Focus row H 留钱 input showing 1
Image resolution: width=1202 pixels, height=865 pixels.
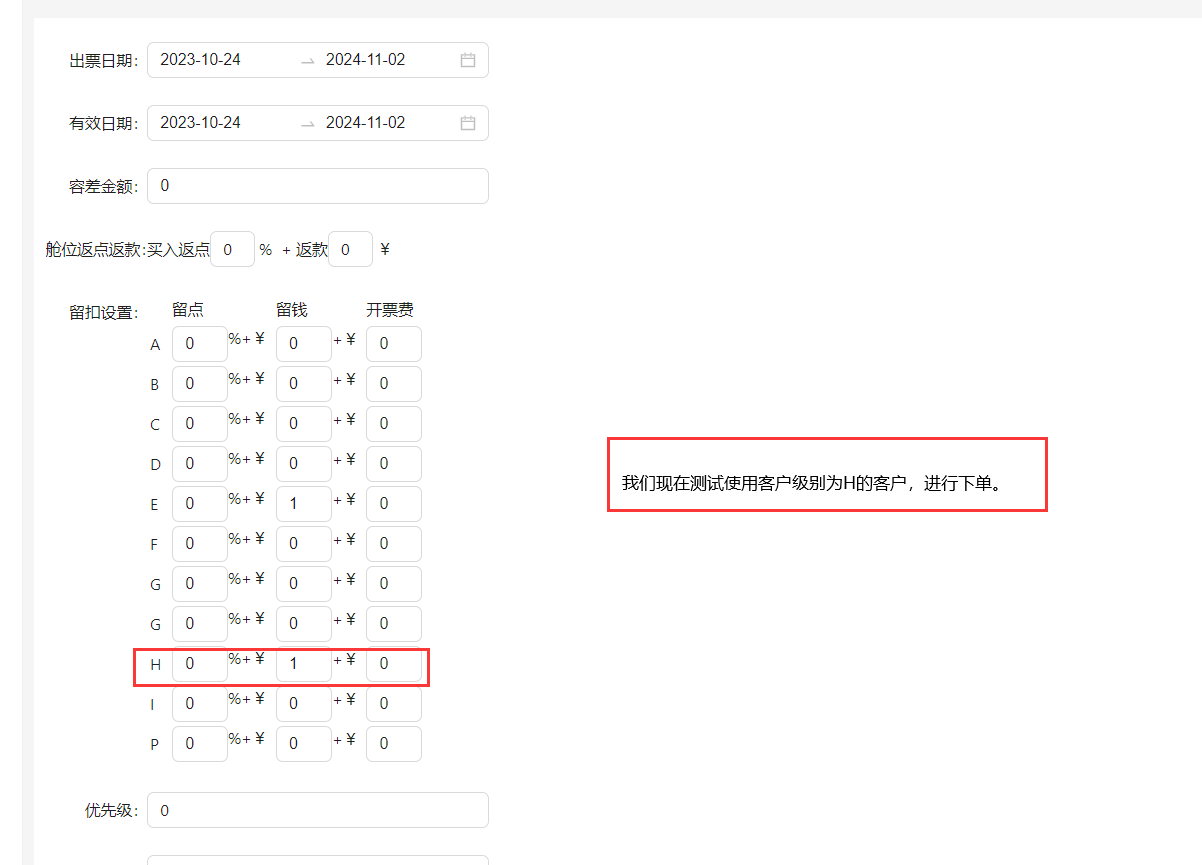tap(304, 664)
